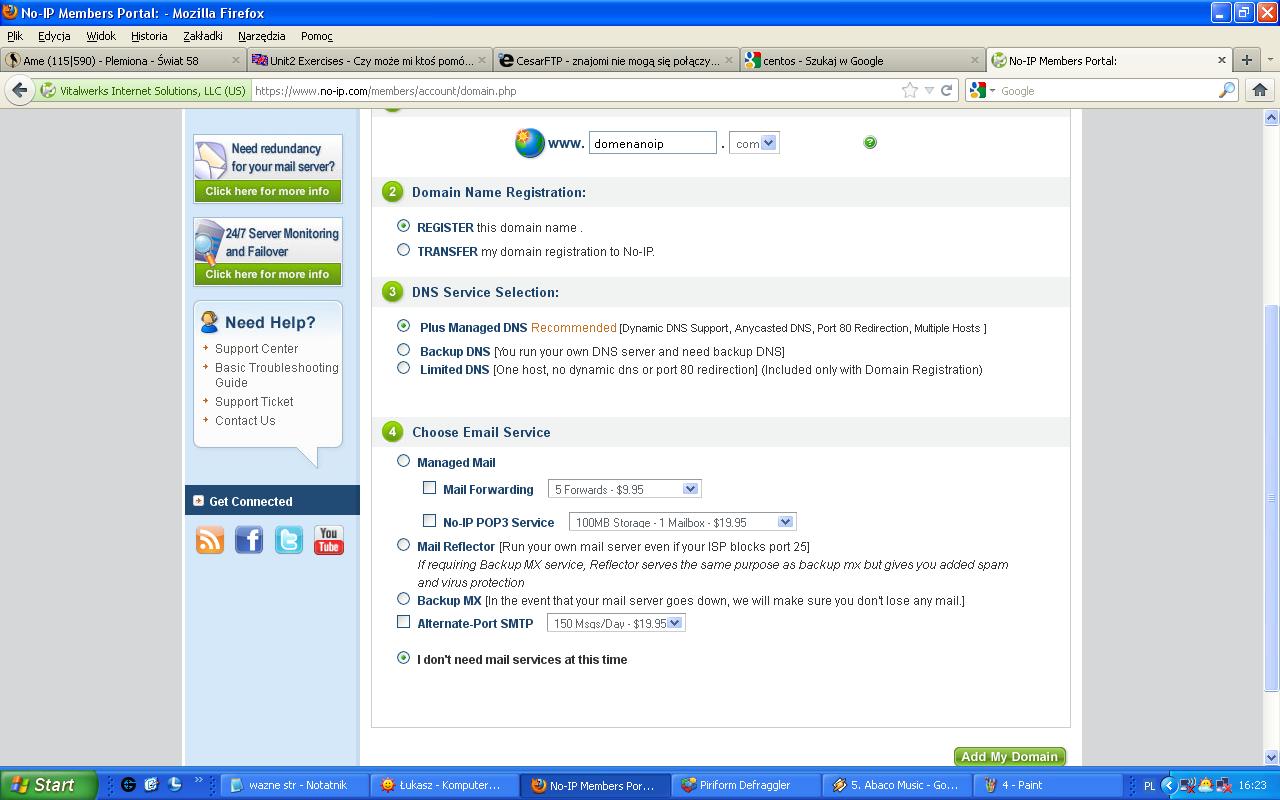This screenshot has width=1280, height=800.
Task: Click Server Monitoring Click here for more info
Action: click(x=267, y=274)
